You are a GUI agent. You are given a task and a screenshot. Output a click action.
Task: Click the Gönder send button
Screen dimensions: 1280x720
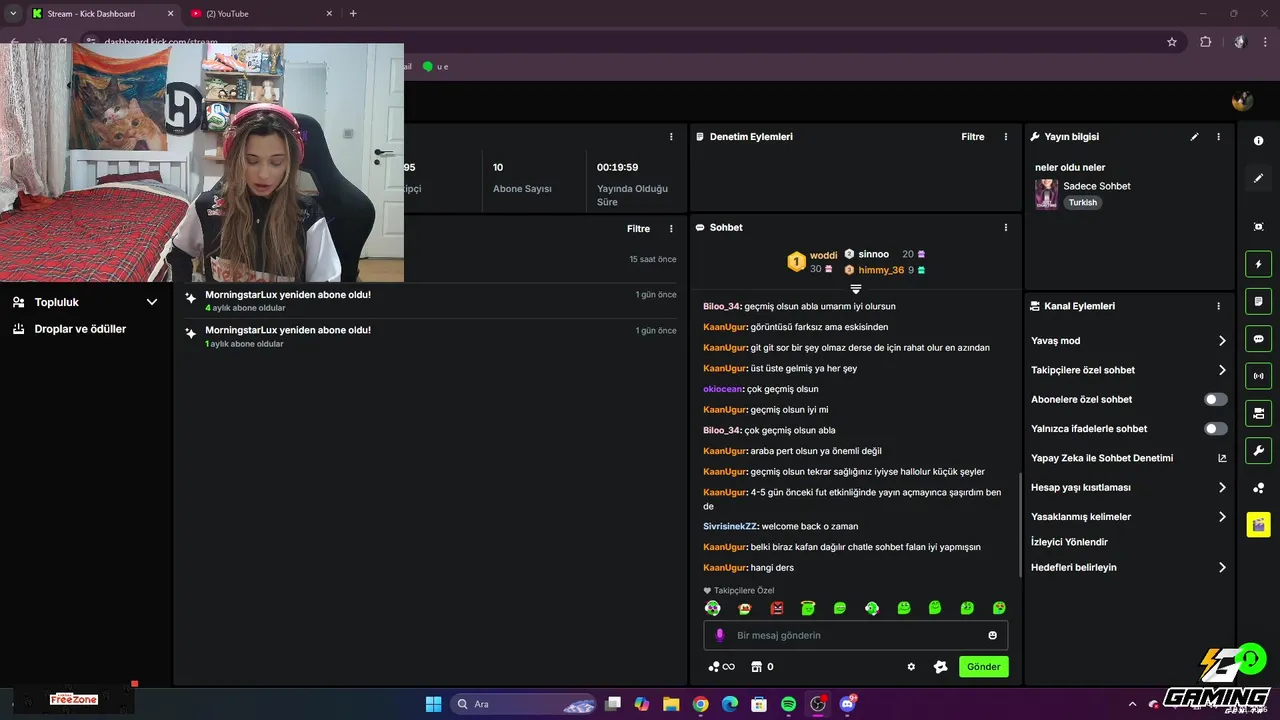[x=983, y=667]
